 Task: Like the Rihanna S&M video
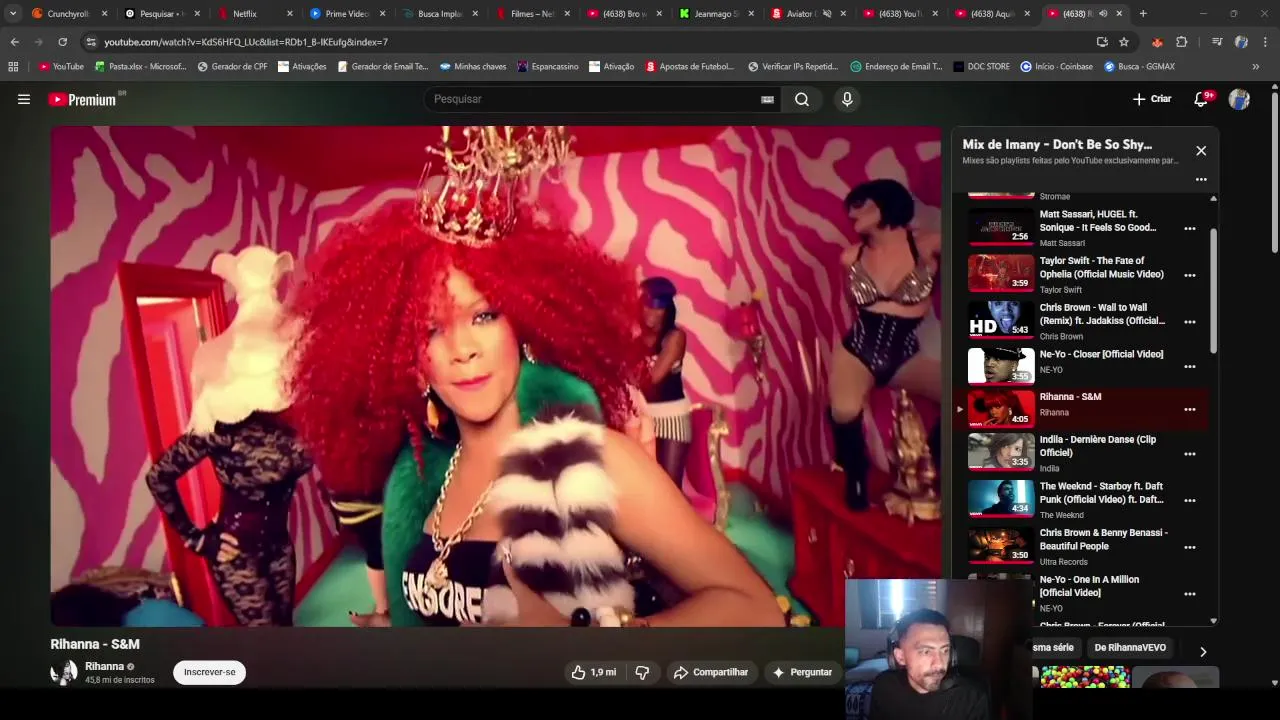(593, 672)
